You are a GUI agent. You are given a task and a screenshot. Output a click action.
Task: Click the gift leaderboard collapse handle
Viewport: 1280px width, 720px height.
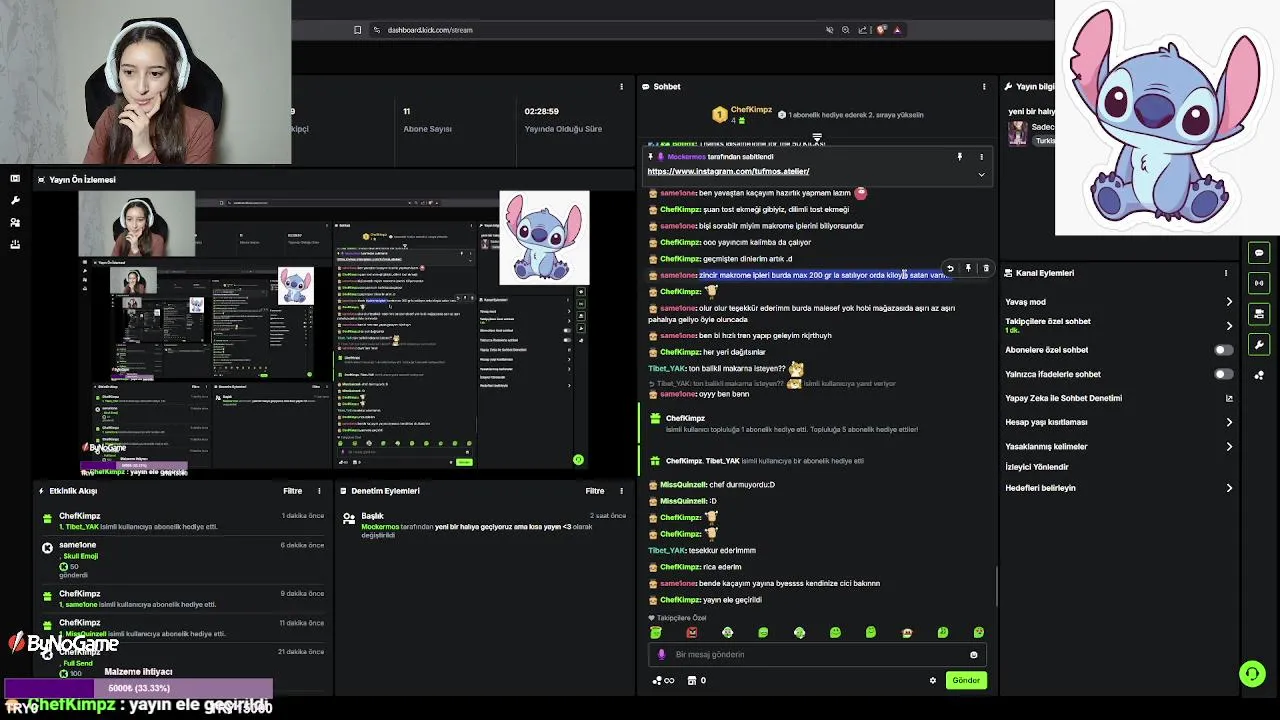pos(817,137)
